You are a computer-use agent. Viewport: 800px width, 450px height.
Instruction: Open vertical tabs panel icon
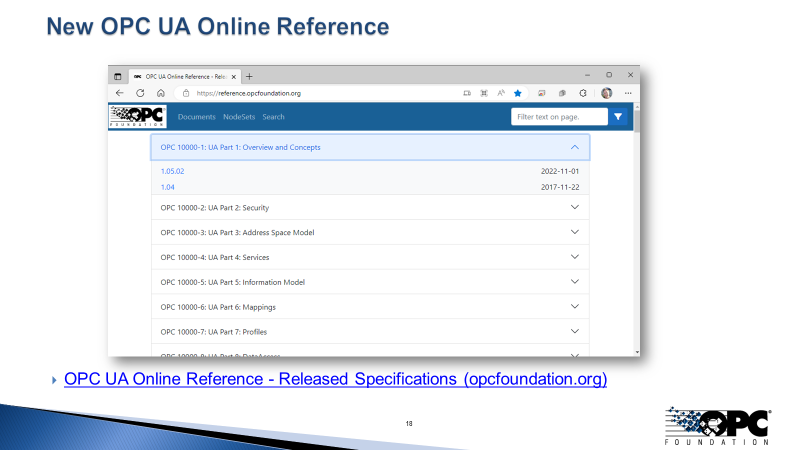pyautogui.click(x=118, y=77)
